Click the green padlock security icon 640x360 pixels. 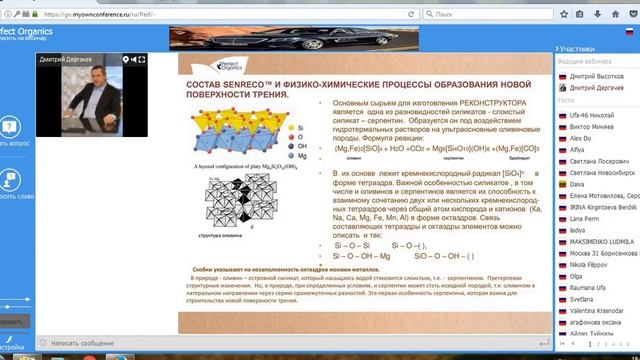click(35, 14)
